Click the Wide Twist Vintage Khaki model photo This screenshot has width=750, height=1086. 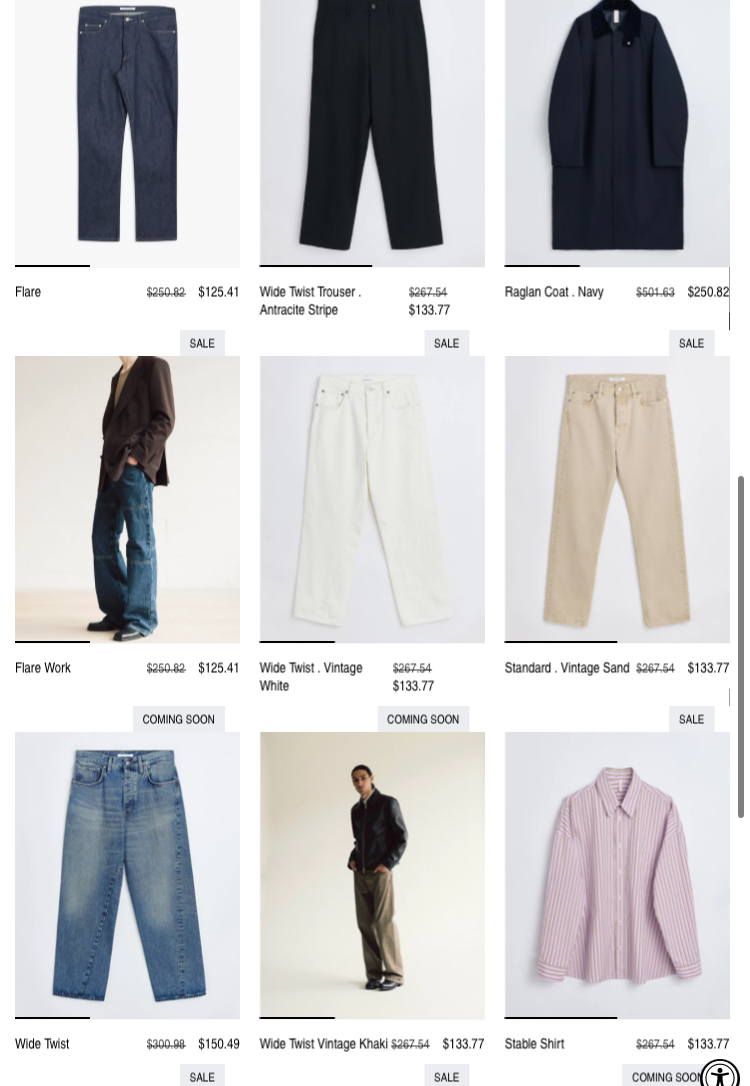tap(372, 875)
